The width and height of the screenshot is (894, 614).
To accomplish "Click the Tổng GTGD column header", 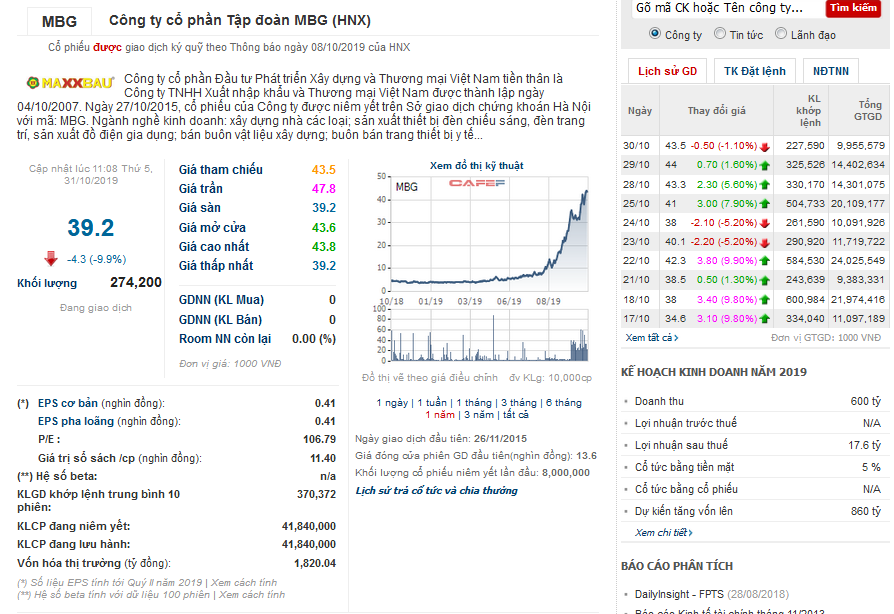I will [867, 111].
